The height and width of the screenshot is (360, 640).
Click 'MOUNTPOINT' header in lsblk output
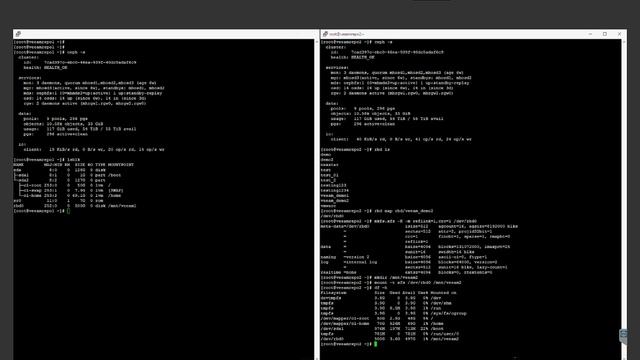click(121, 164)
